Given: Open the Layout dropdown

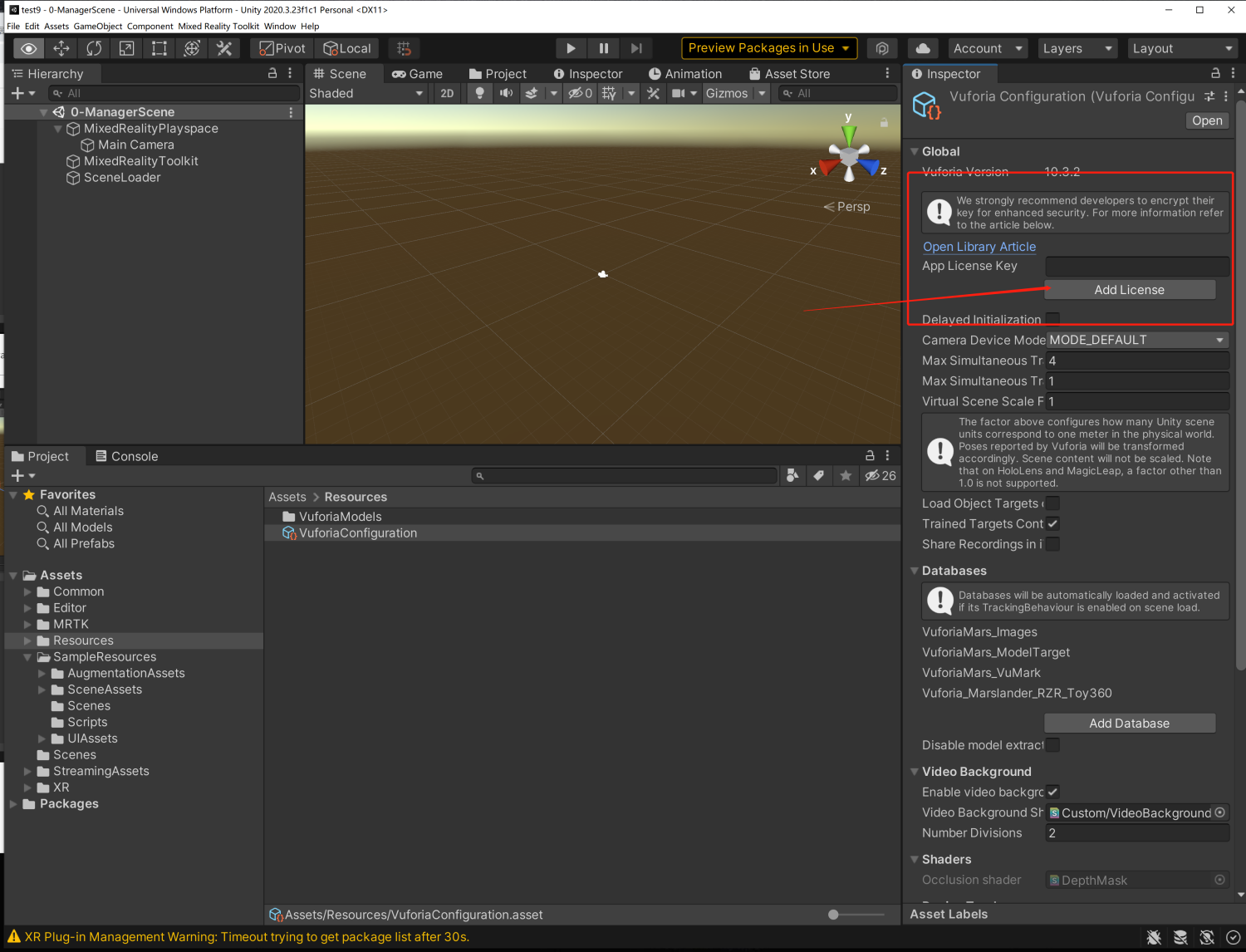Looking at the screenshot, I should coord(1182,48).
